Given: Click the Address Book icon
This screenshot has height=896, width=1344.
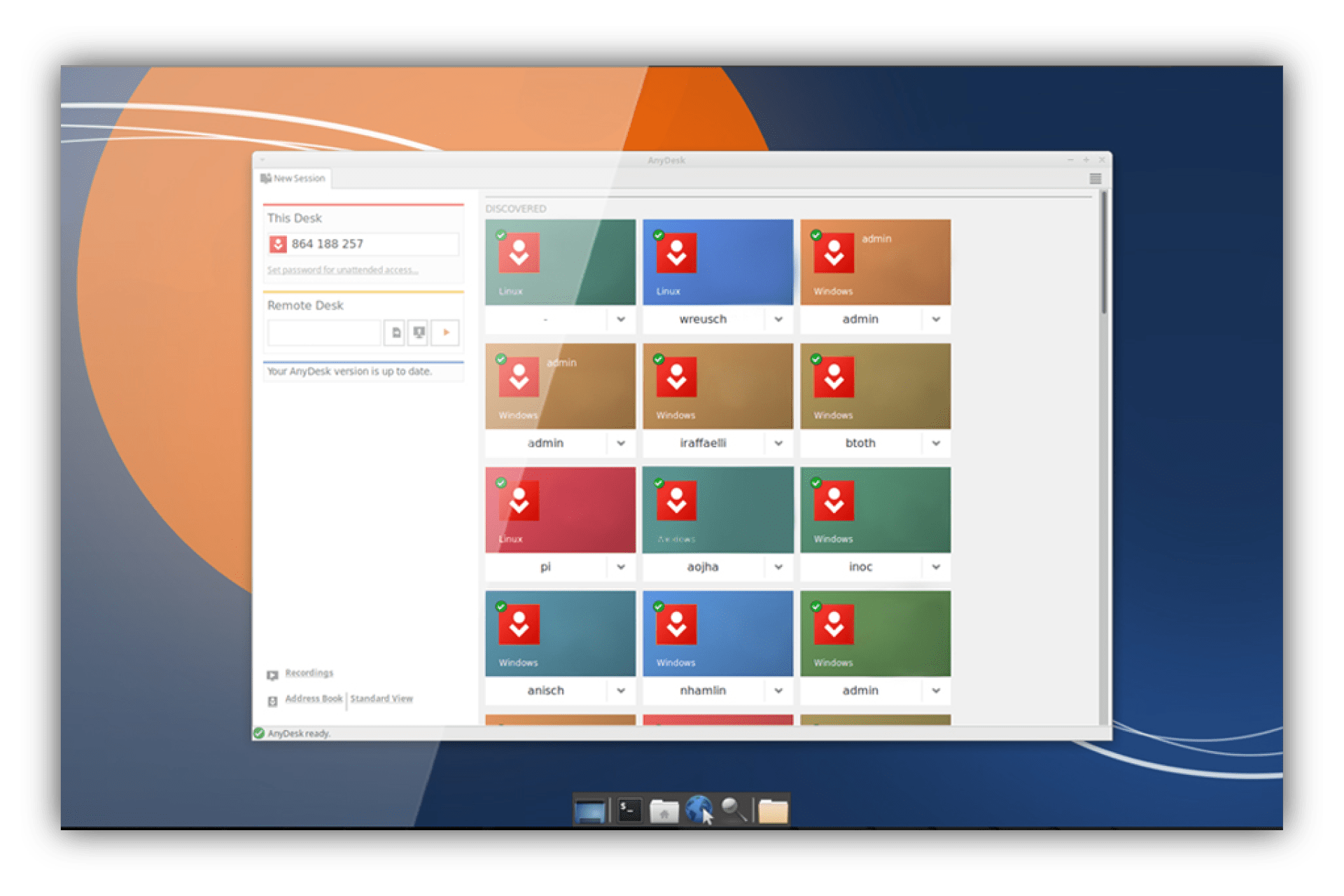Looking at the screenshot, I should (272, 699).
